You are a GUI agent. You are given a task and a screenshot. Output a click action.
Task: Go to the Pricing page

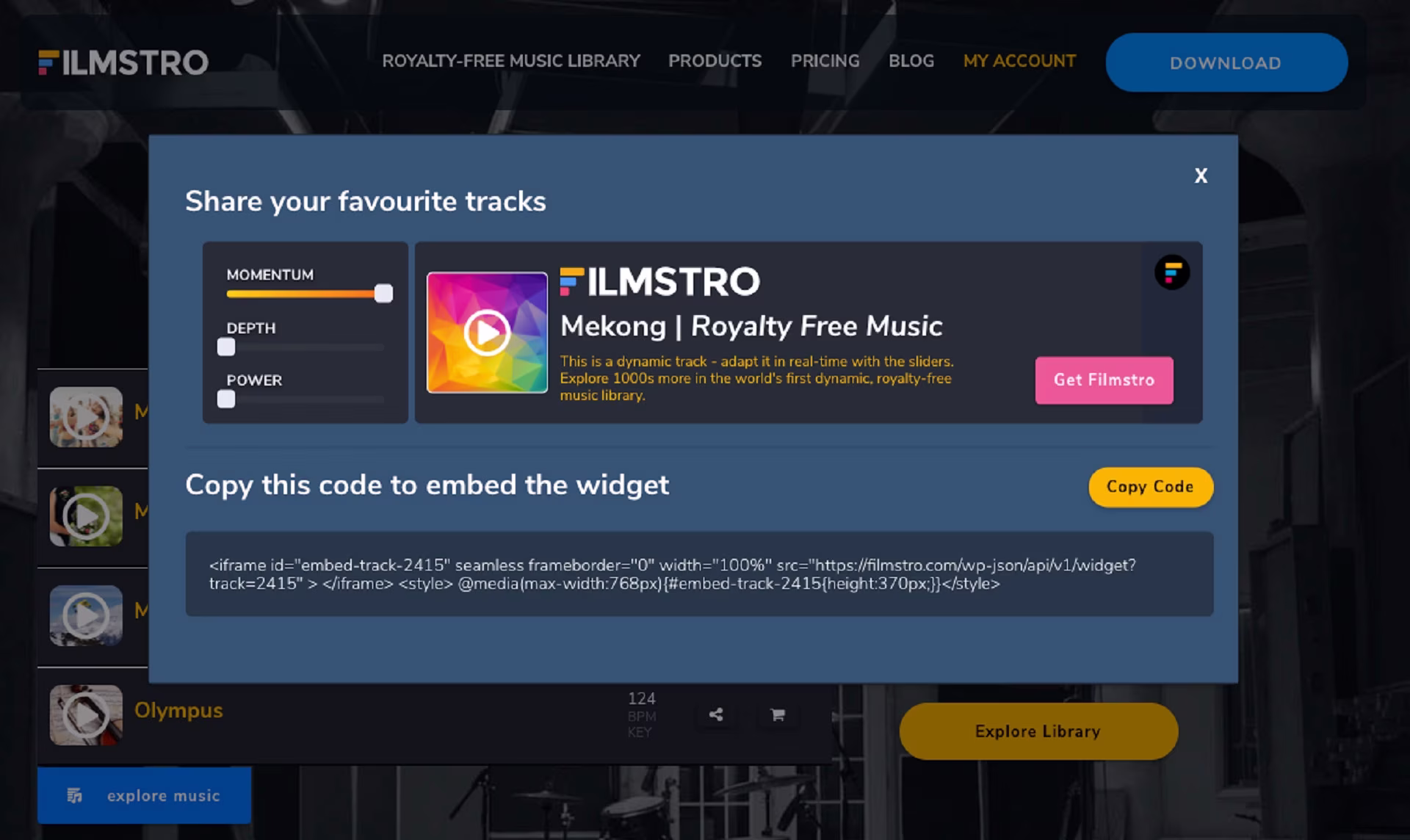point(825,61)
